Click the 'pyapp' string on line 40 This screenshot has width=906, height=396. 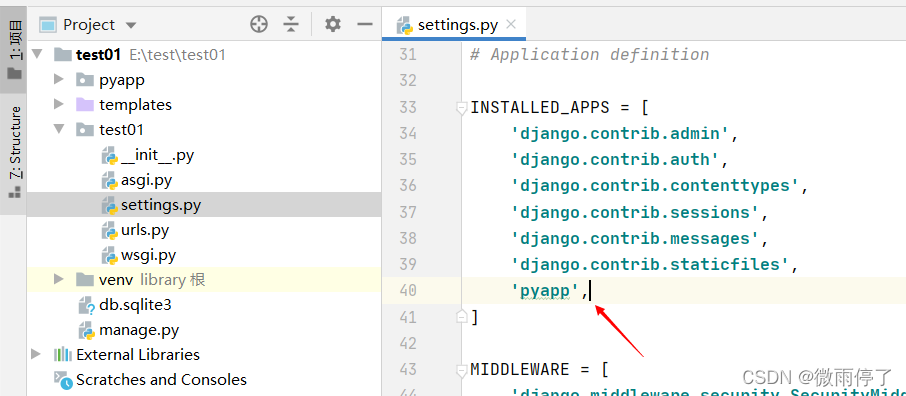click(x=546, y=291)
